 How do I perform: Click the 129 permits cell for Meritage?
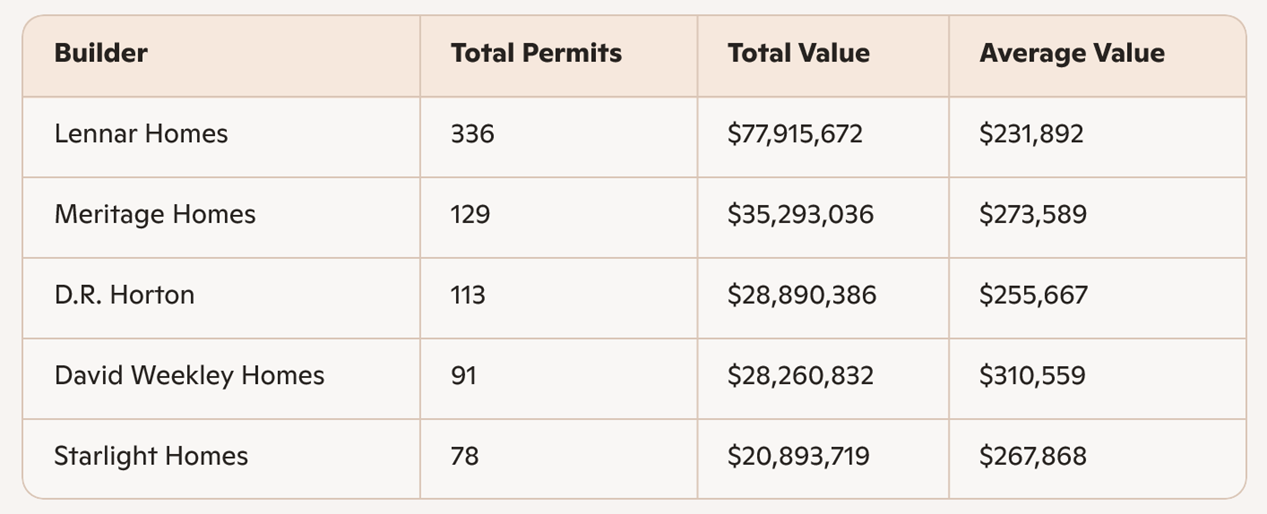(470, 214)
